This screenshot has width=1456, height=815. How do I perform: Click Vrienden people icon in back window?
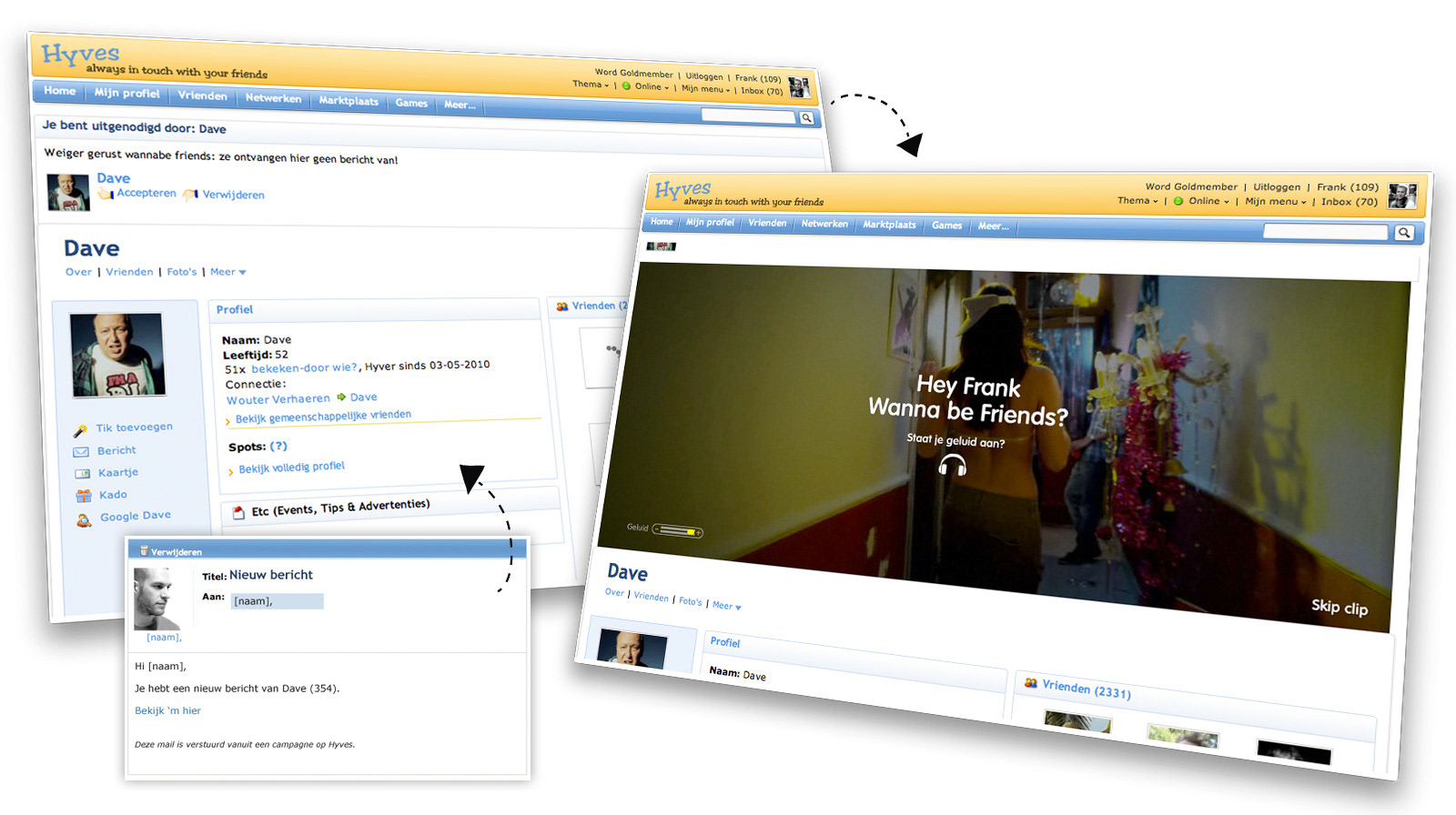click(562, 307)
